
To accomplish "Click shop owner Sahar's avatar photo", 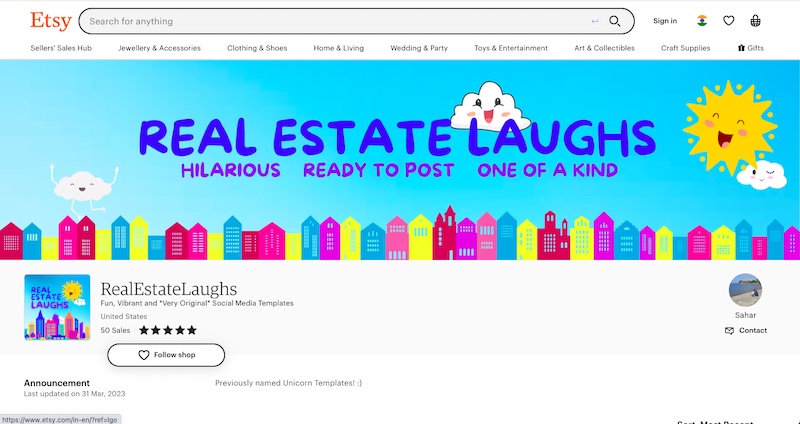I will tap(745, 290).
